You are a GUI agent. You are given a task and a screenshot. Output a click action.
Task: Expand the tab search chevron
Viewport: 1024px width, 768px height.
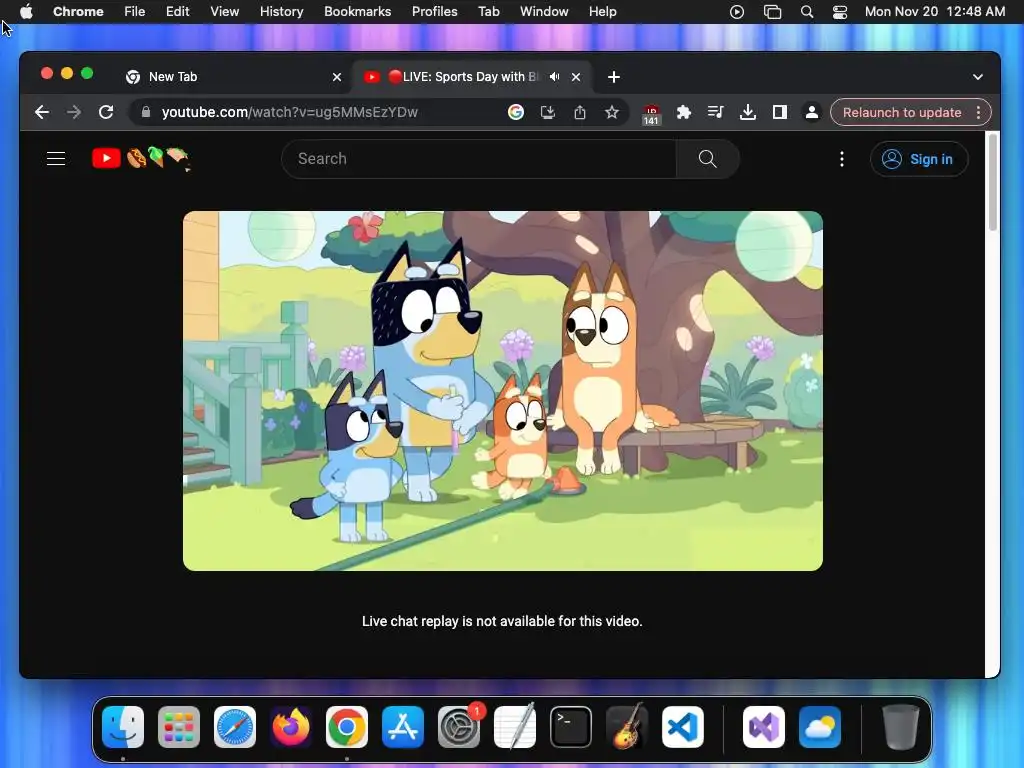point(978,76)
